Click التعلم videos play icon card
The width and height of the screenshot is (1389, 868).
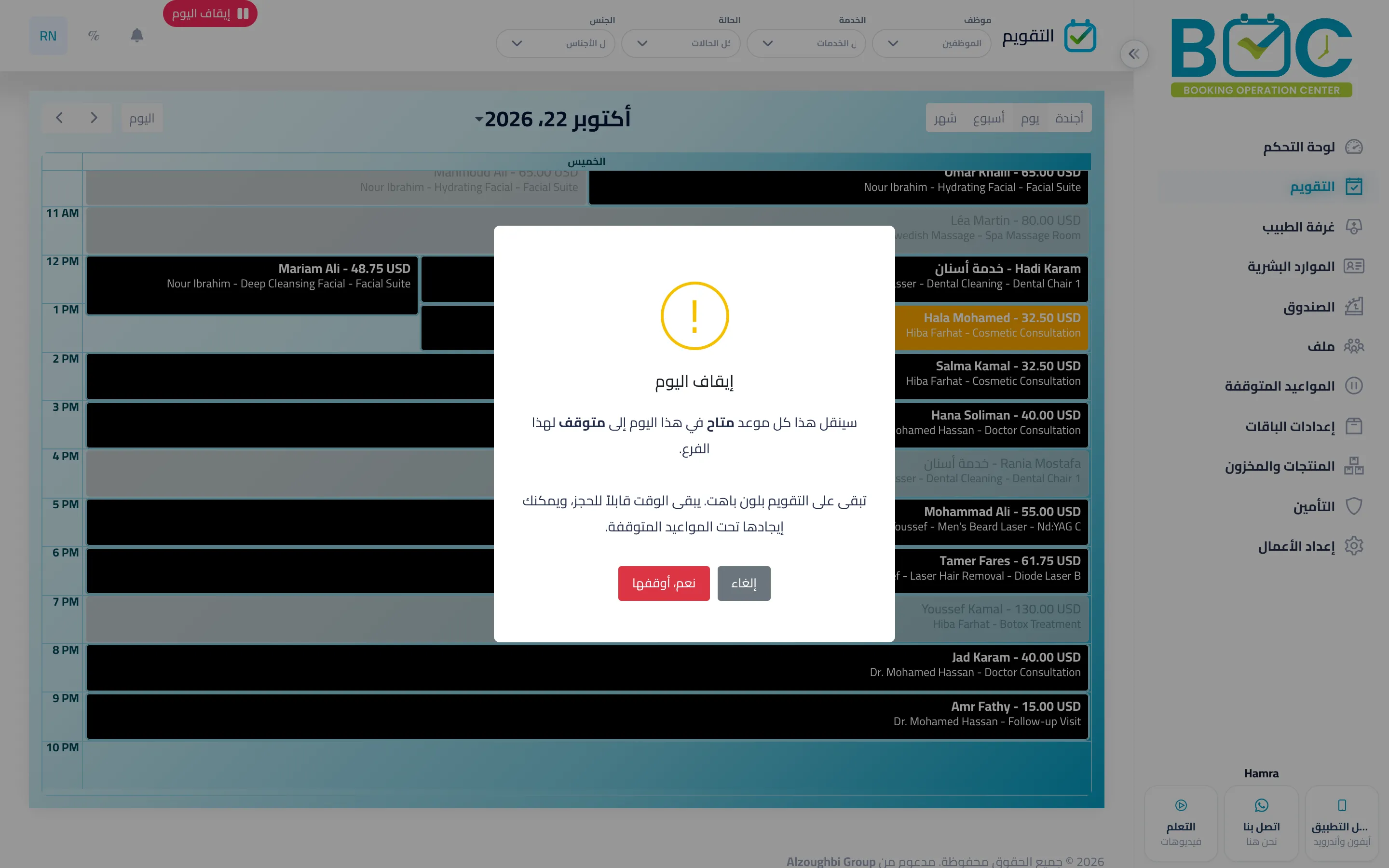tap(1181, 823)
